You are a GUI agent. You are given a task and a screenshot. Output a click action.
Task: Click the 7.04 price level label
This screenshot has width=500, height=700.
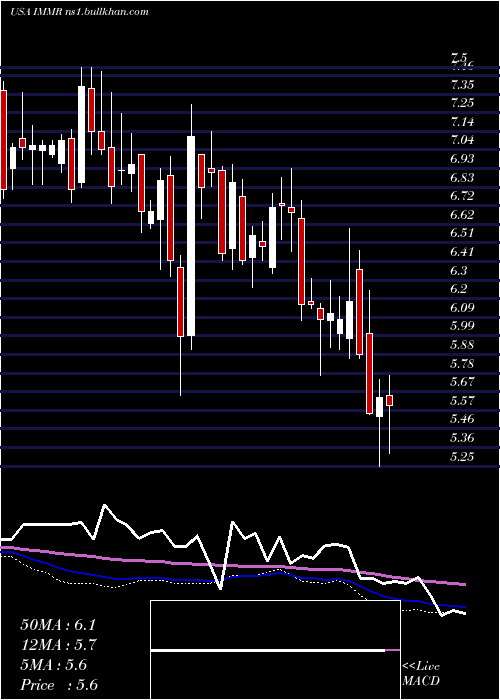tap(462, 140)
